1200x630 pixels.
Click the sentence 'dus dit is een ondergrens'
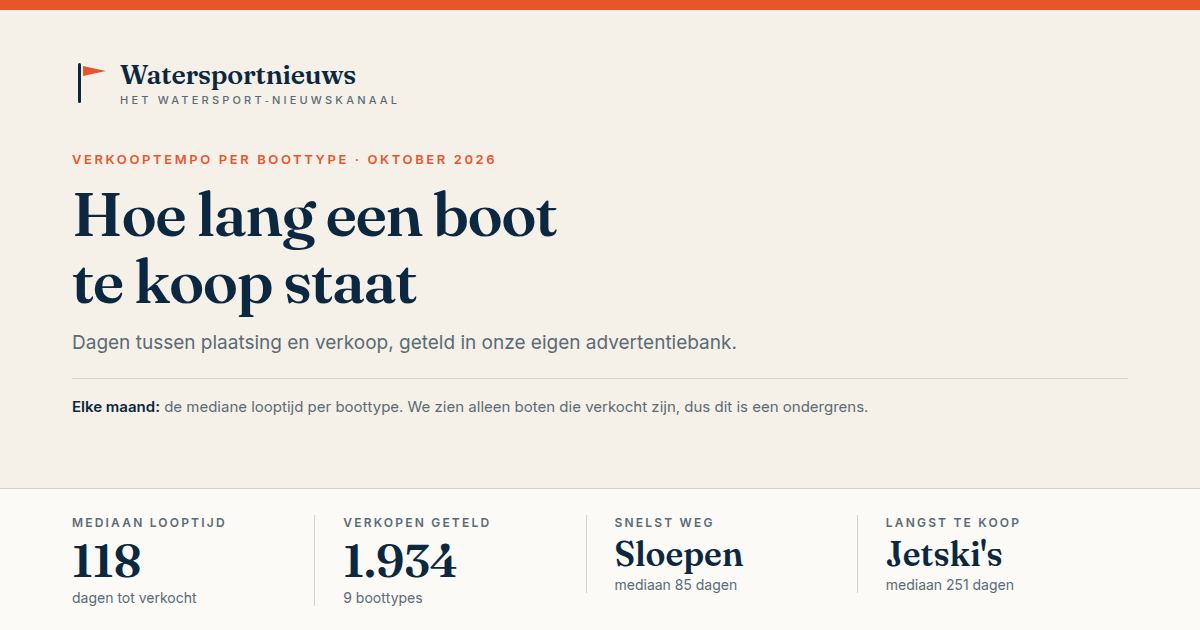click(x=776, y=407)
